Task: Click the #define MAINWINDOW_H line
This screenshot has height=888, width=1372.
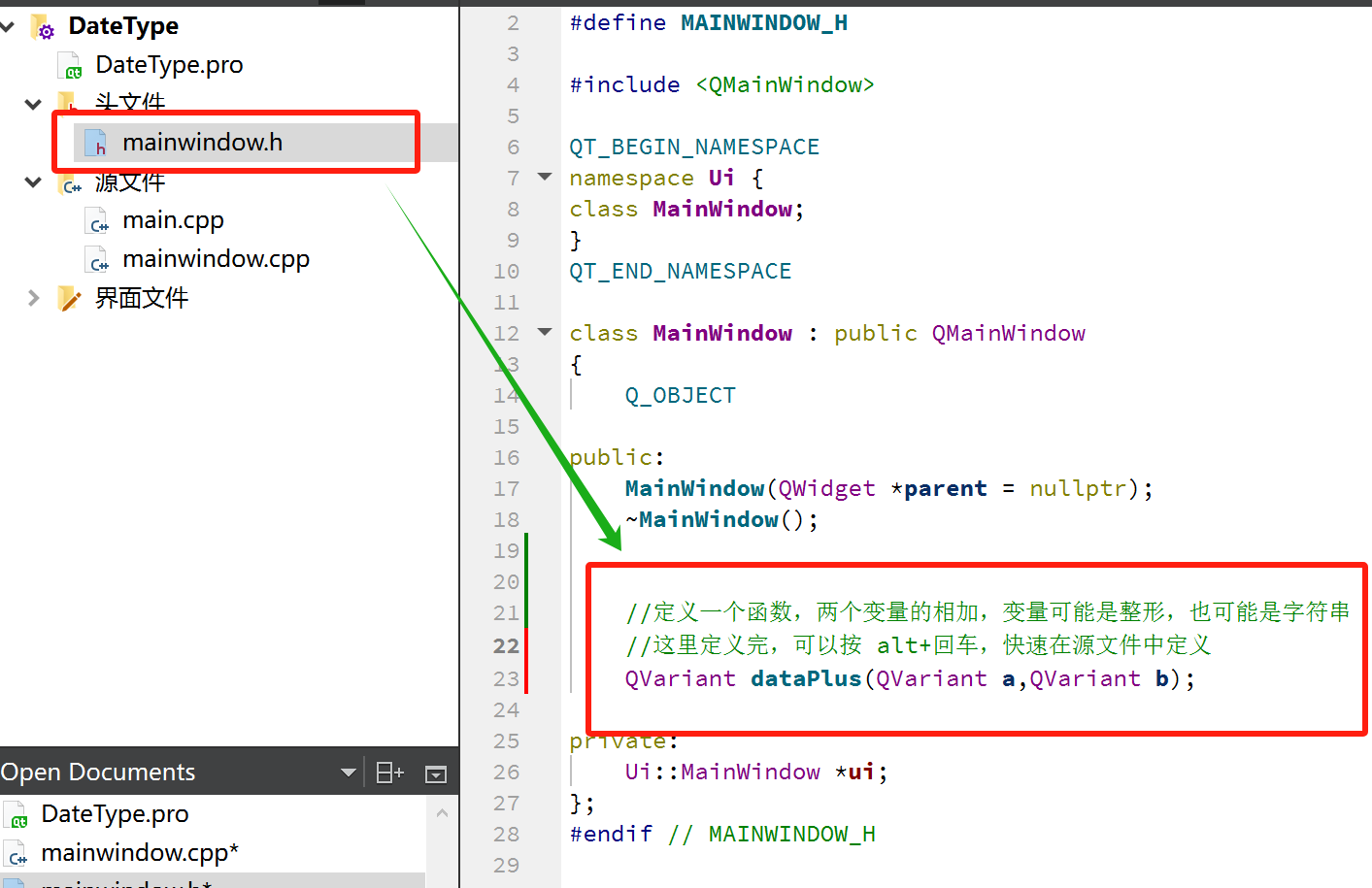Action: [709, 22]
